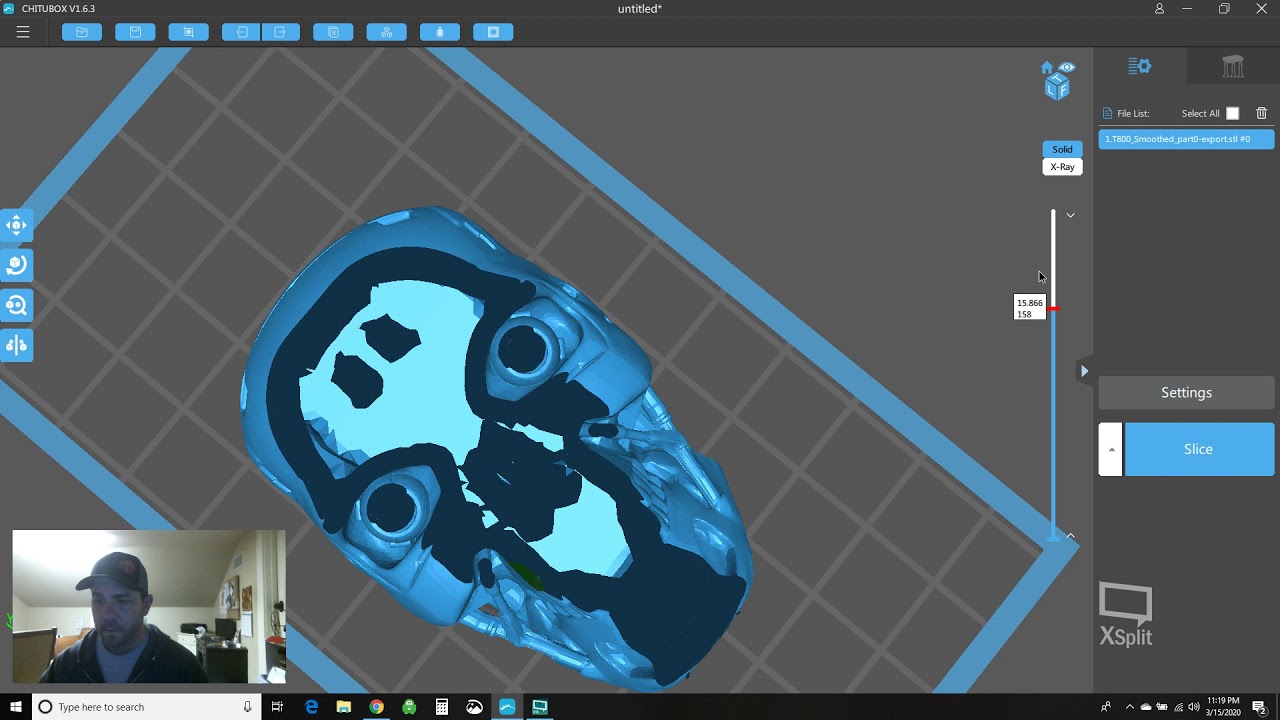
Task: Switch to the supports tab
Action: coord(1233,67)
